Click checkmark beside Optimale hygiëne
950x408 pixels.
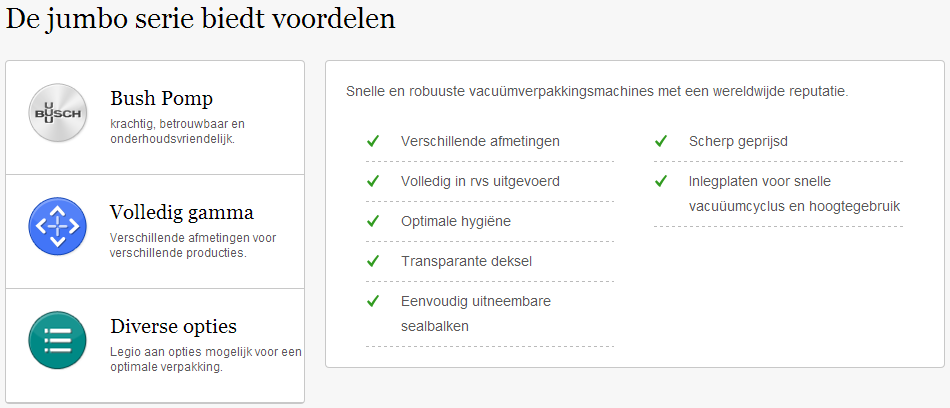tap(373, 221)
